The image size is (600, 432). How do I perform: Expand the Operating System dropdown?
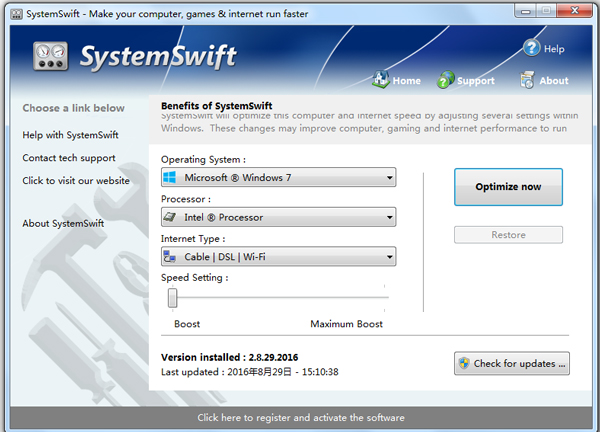point(388,178)
